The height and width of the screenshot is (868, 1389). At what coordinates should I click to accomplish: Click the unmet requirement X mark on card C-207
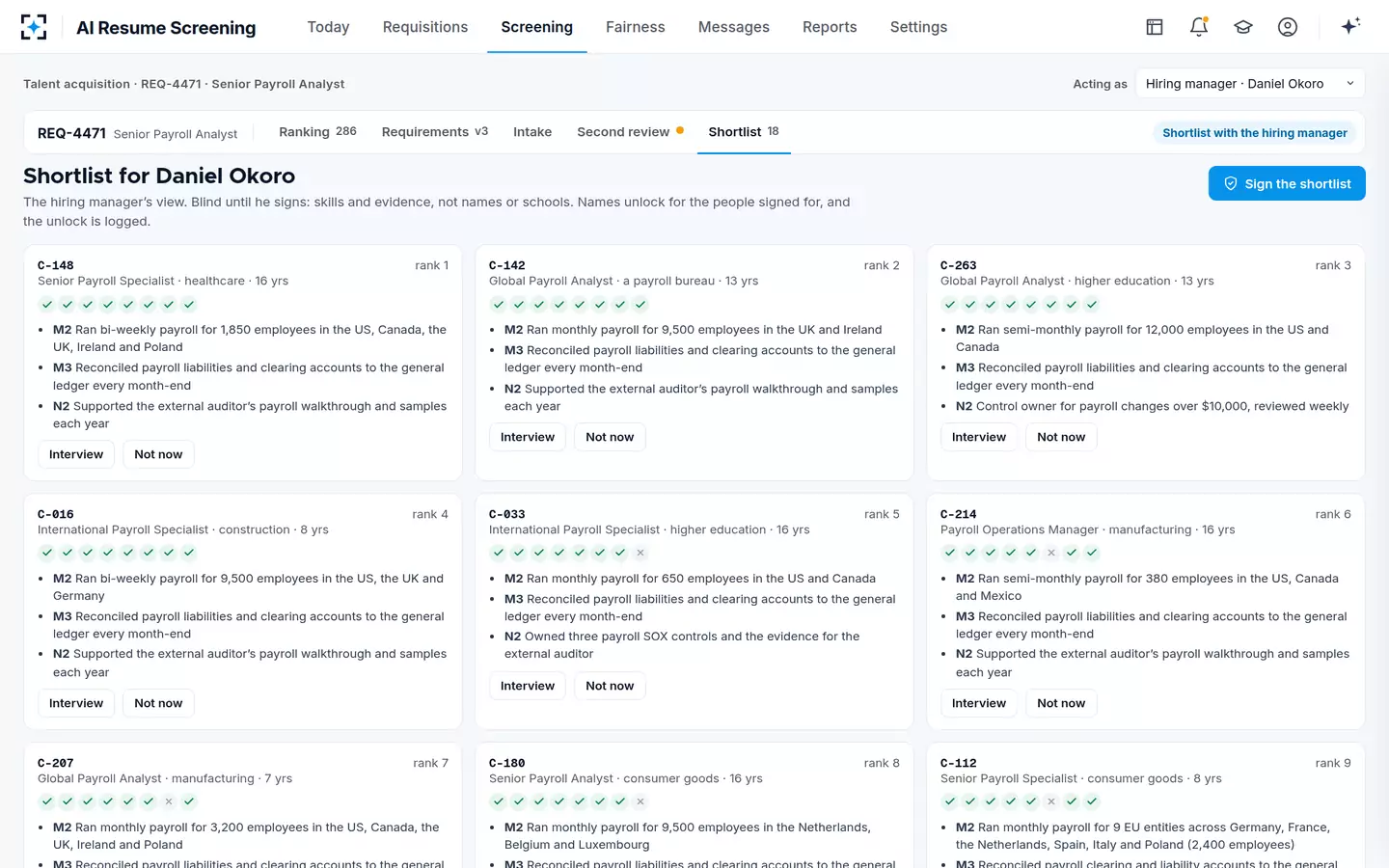(x=169, y=801)
